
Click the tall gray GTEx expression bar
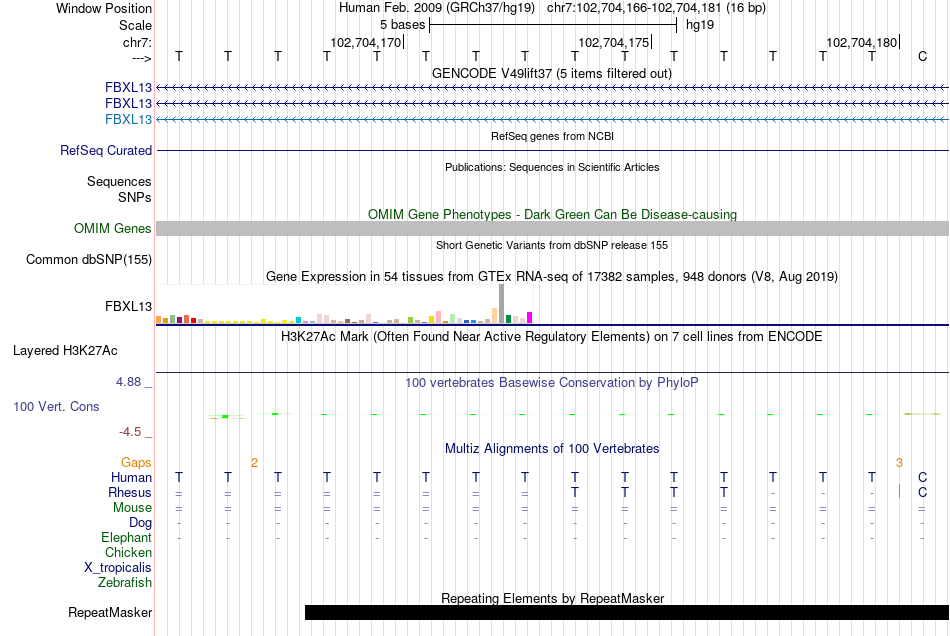pos(502,303)
